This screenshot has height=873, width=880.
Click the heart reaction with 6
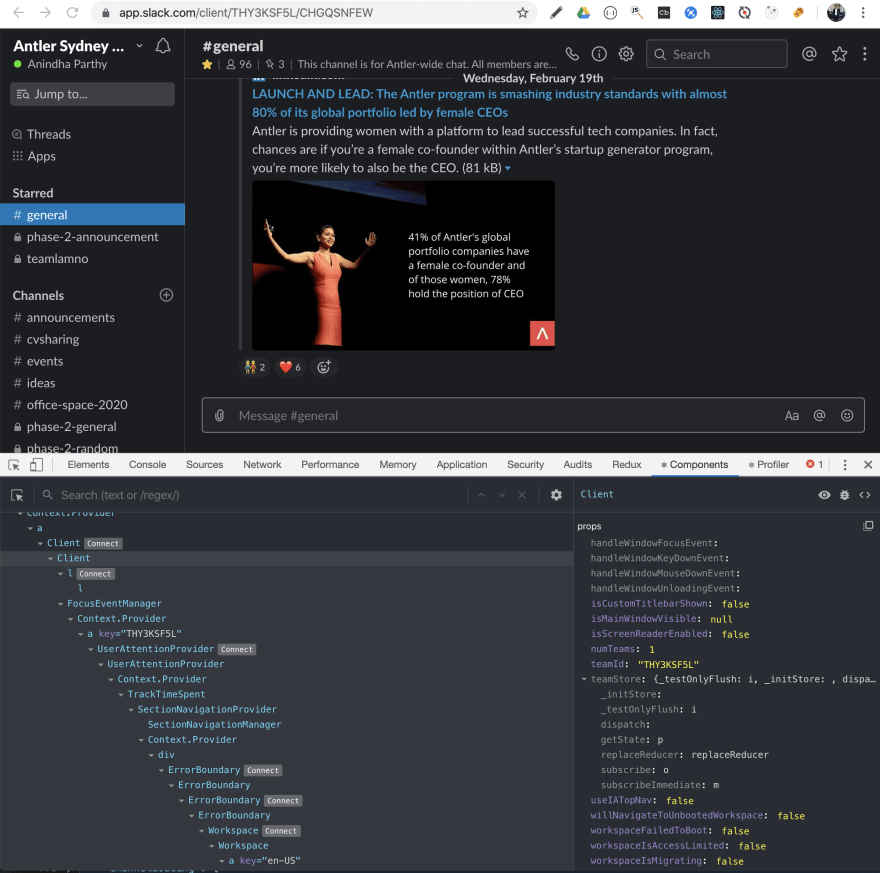click(x=290, y=367)
